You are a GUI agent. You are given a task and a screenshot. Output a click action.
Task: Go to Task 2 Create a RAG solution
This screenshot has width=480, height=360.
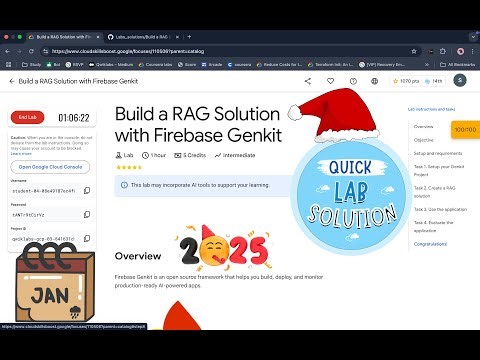pyautogui.click(x=435, y=192)
